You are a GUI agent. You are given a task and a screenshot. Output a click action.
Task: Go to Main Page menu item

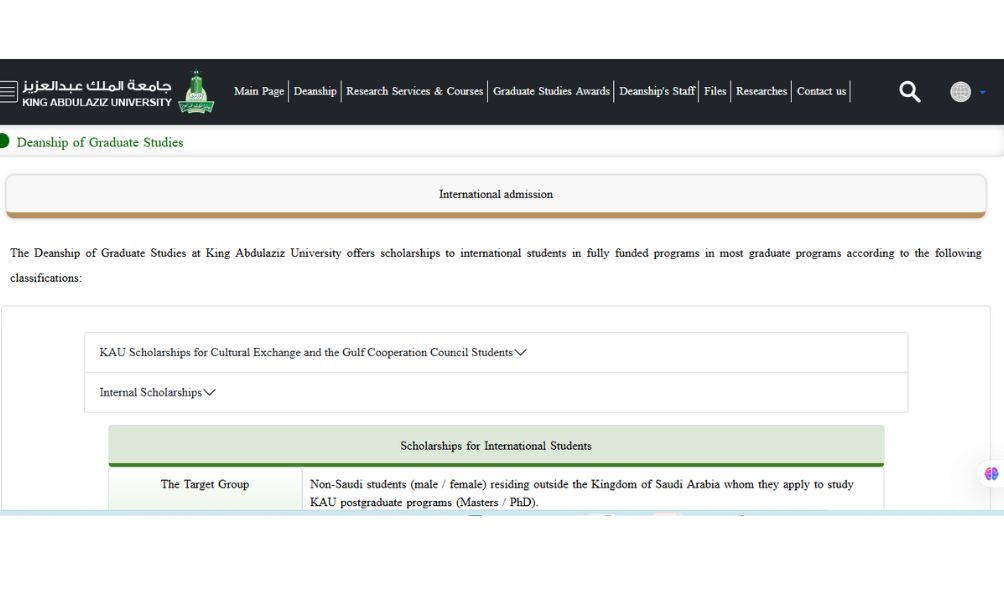tap(259, 91)
